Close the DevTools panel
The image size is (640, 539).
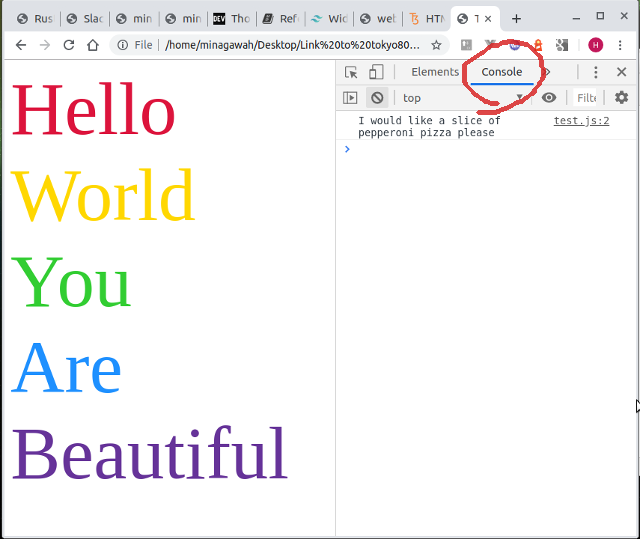(x=621, y=72)
